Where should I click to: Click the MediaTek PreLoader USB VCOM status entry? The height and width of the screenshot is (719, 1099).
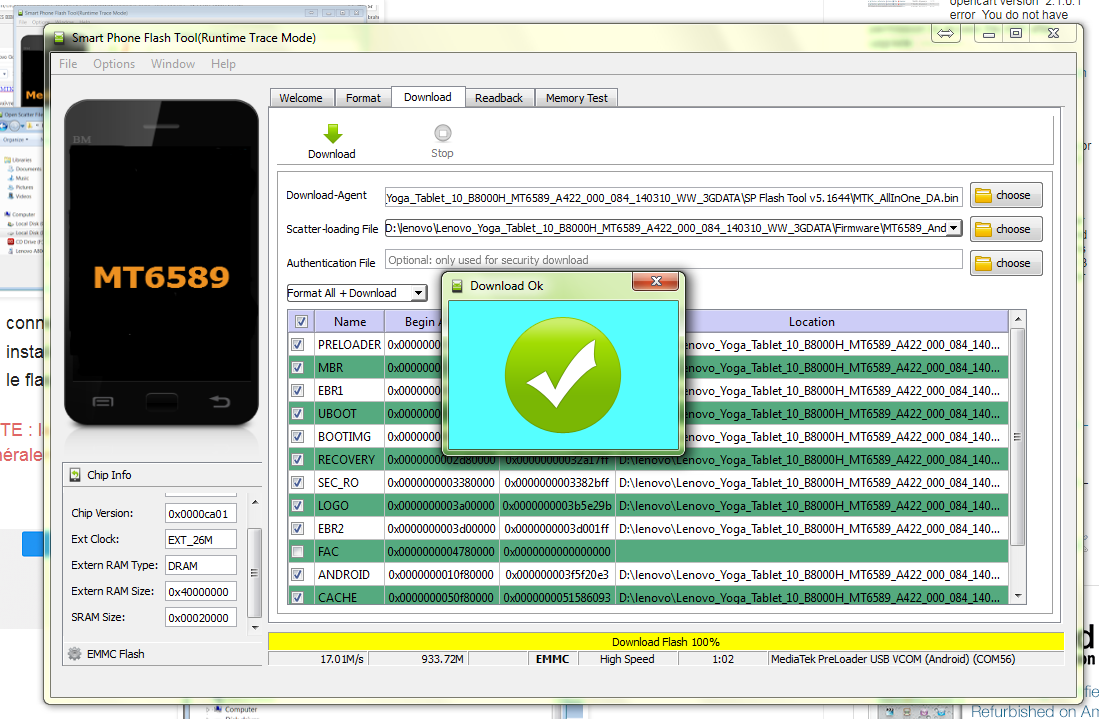click(x=915, y=659)
